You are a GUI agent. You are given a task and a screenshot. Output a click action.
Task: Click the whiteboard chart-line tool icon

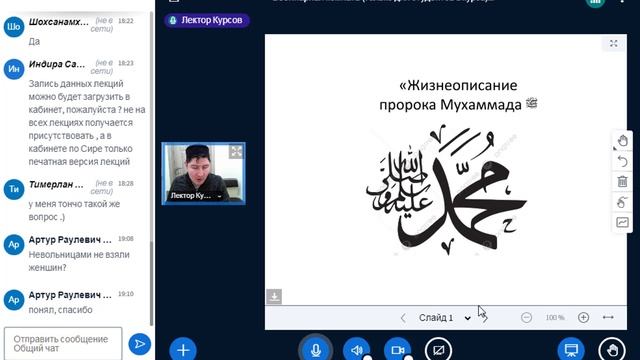click(622, 222)
